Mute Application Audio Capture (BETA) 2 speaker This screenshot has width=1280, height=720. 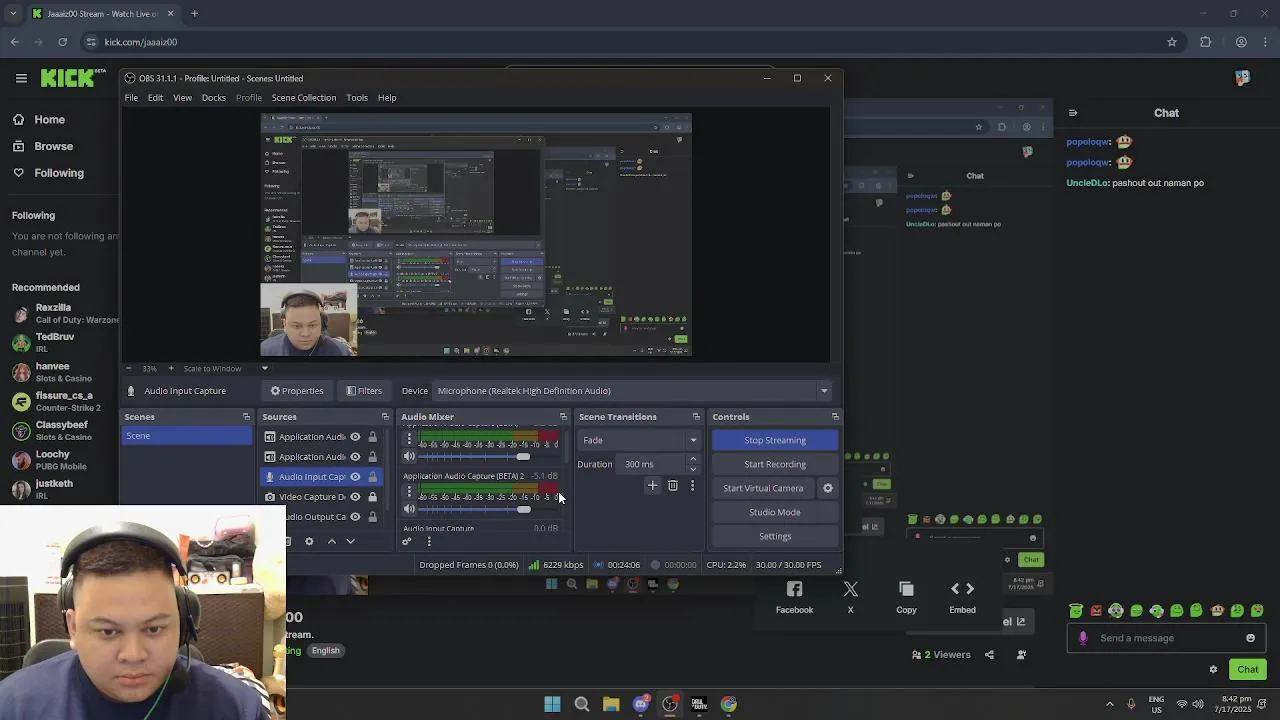pyautogui.click(x=409, y=509)
